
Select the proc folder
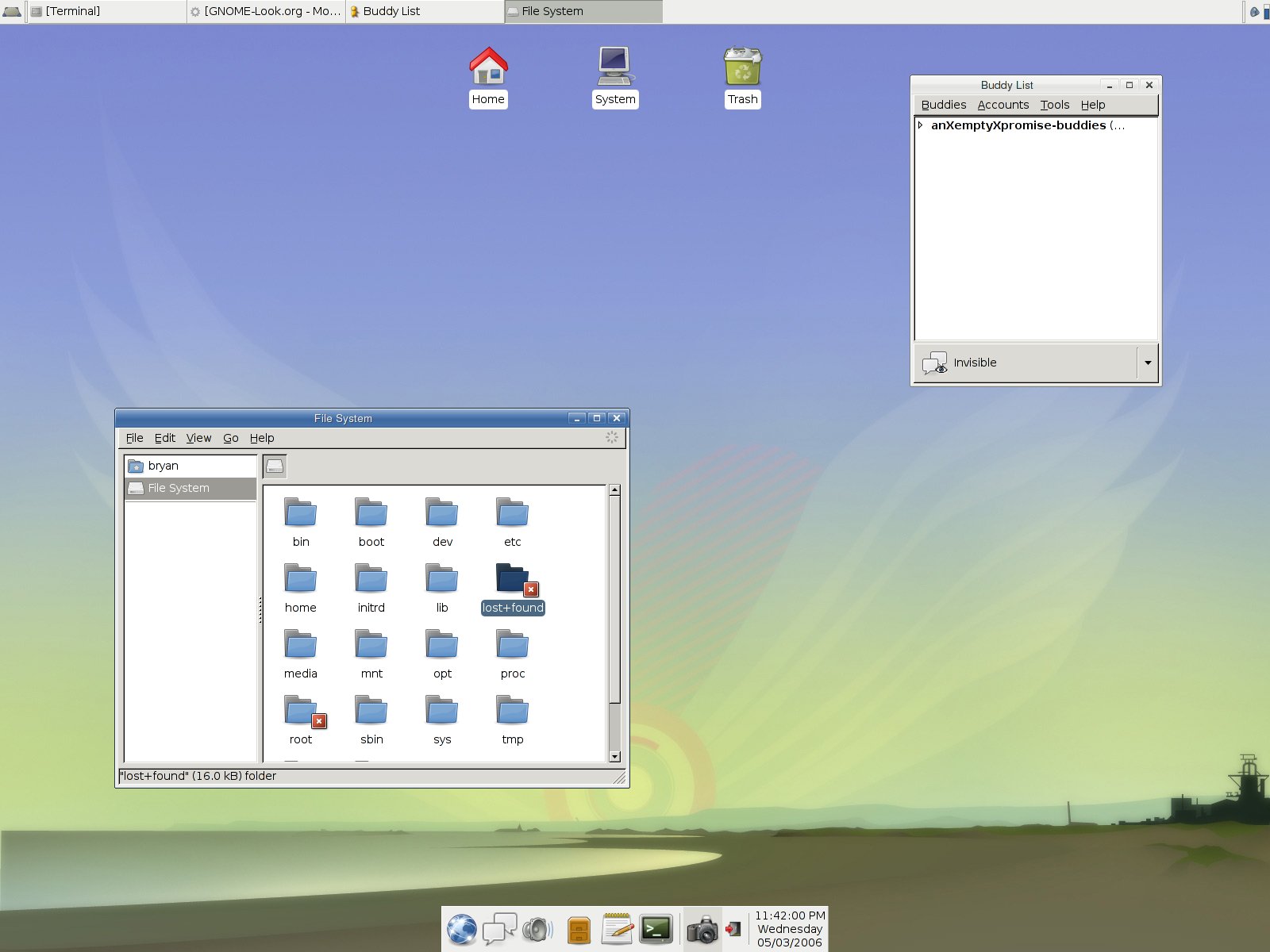coord(513,654)
